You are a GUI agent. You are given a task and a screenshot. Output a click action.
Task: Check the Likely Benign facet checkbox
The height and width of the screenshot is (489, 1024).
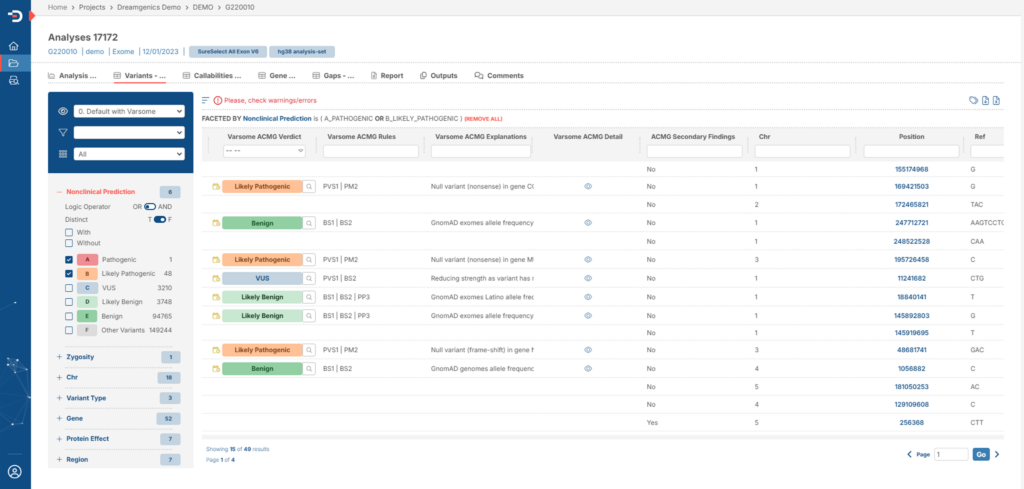pyautogui.click(x=69, y=302)
